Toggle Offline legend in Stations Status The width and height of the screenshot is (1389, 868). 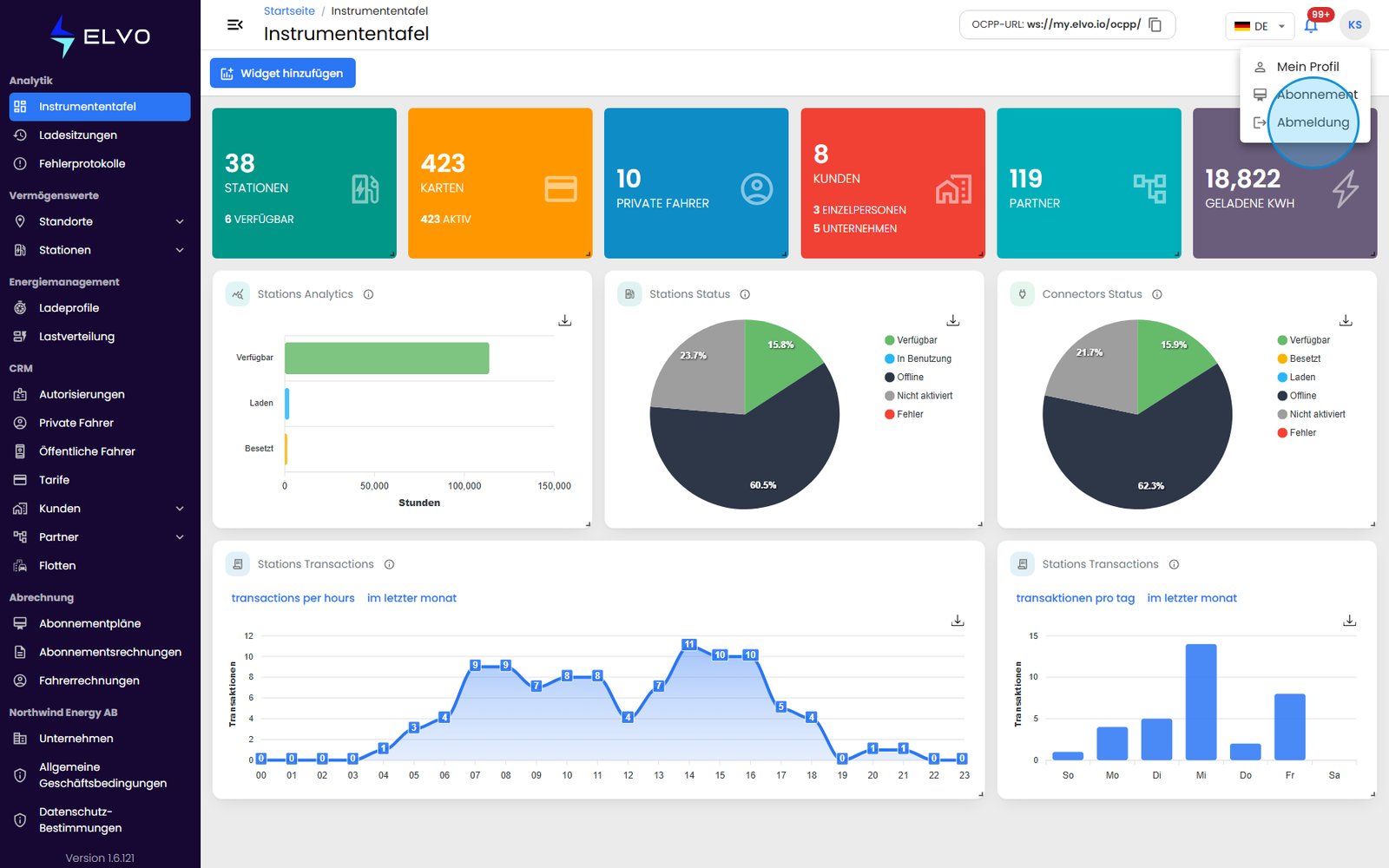pyautogui.click(x=904, y=378)
